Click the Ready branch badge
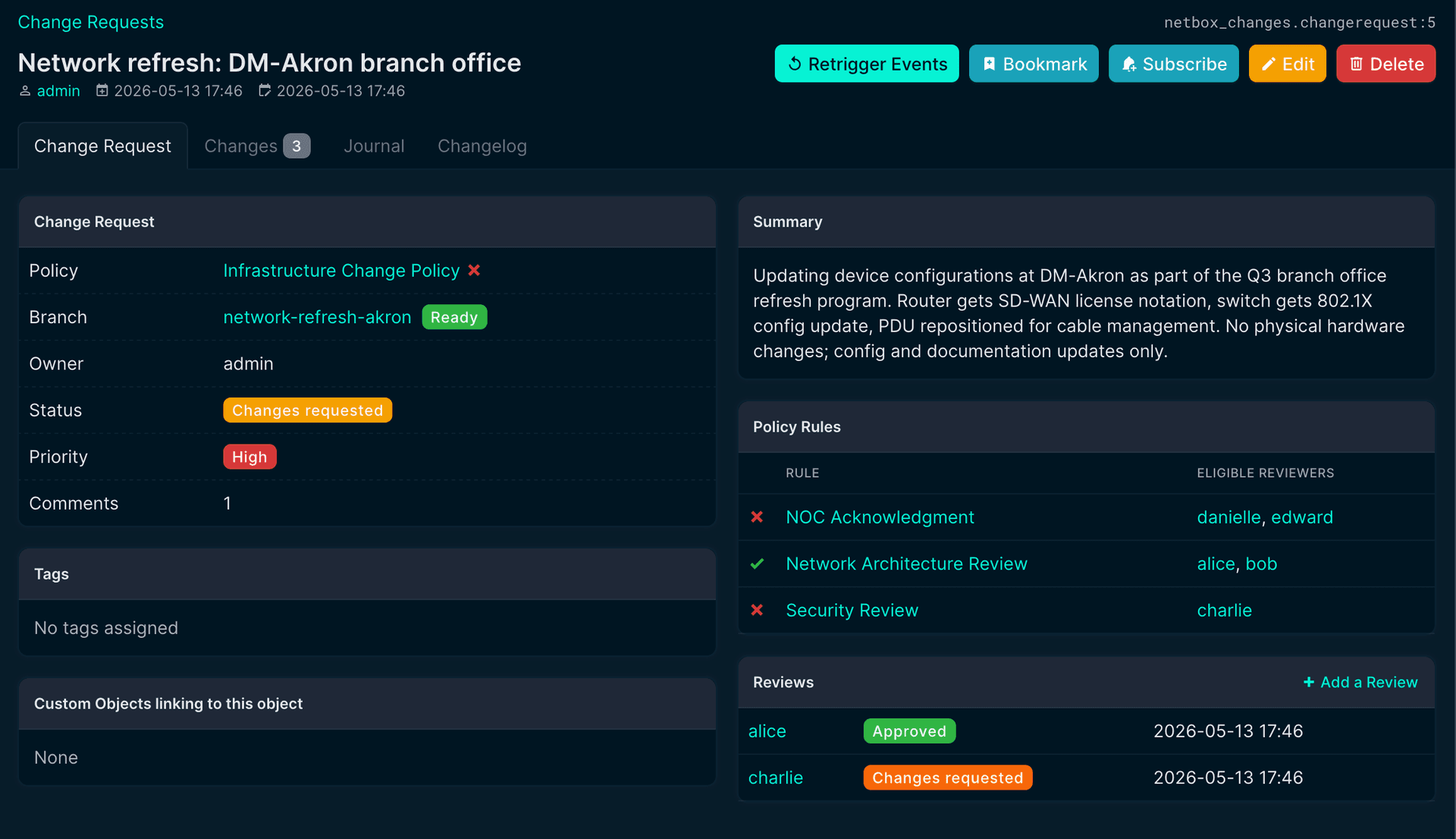 (x=454, y=317)
